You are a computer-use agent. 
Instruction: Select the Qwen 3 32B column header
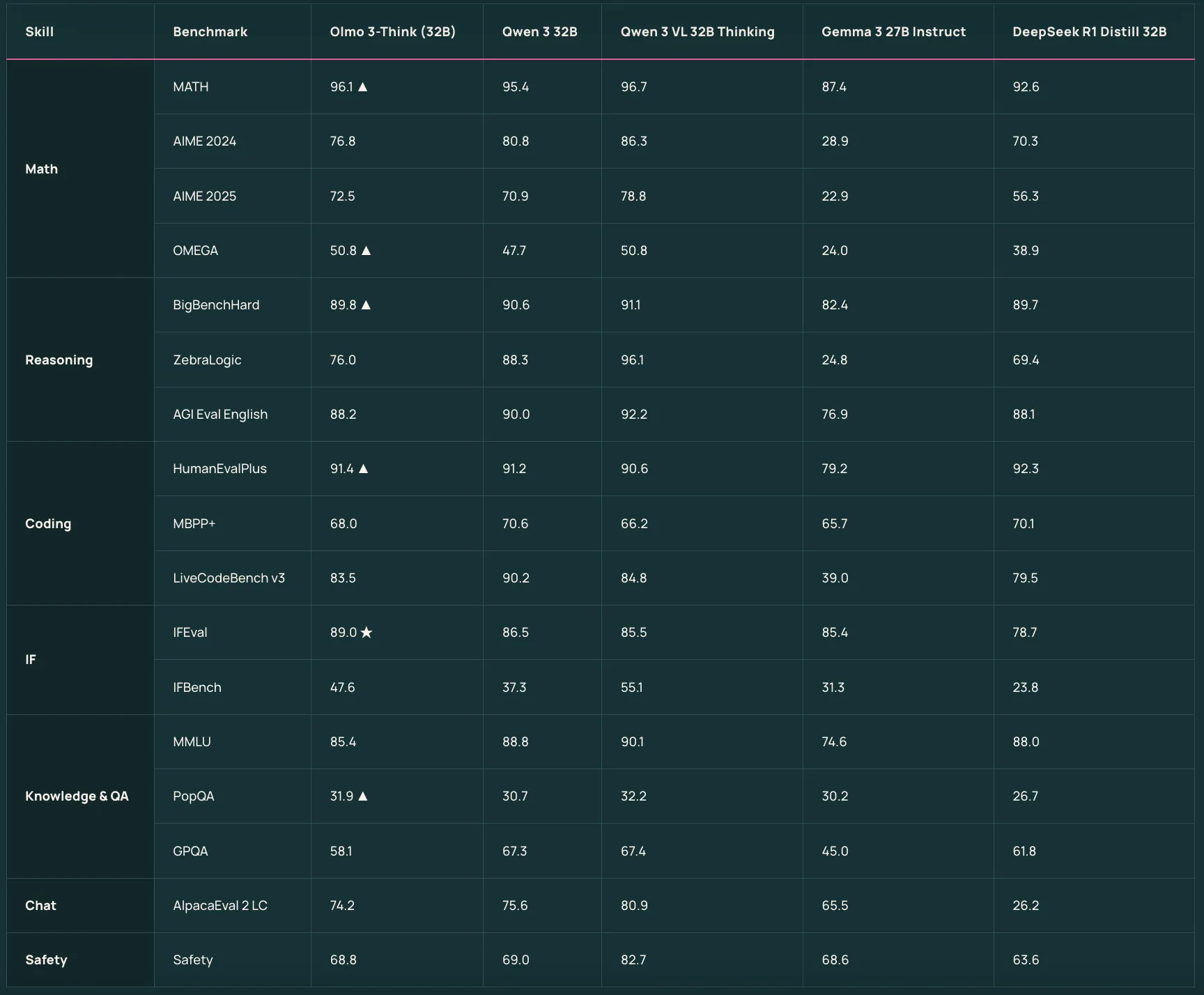(539, 32)
